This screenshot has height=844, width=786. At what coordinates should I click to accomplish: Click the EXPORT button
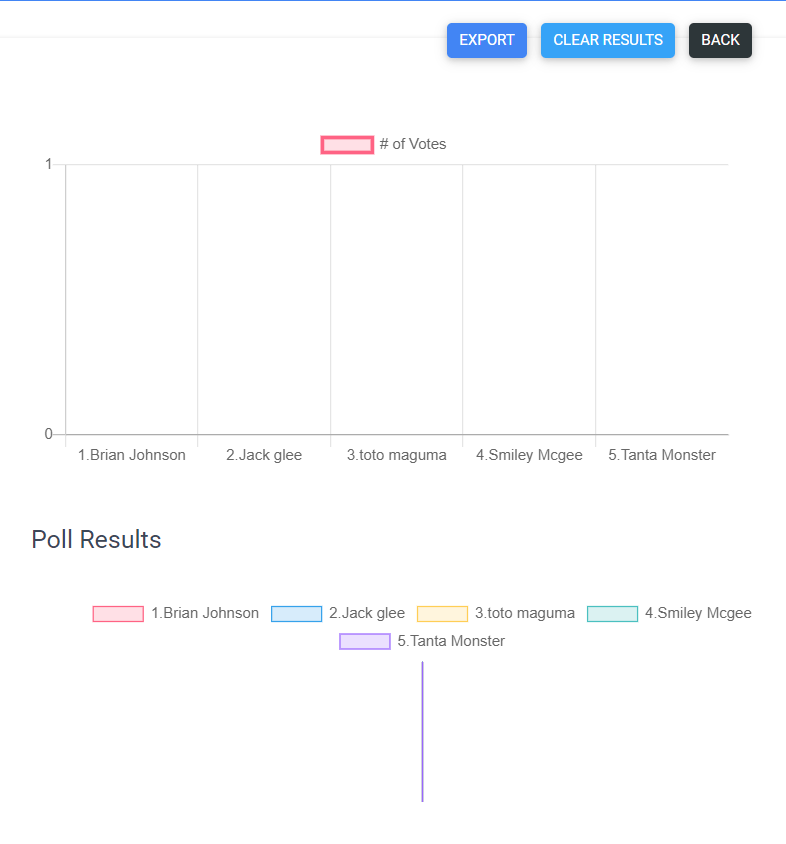[486, 40]
